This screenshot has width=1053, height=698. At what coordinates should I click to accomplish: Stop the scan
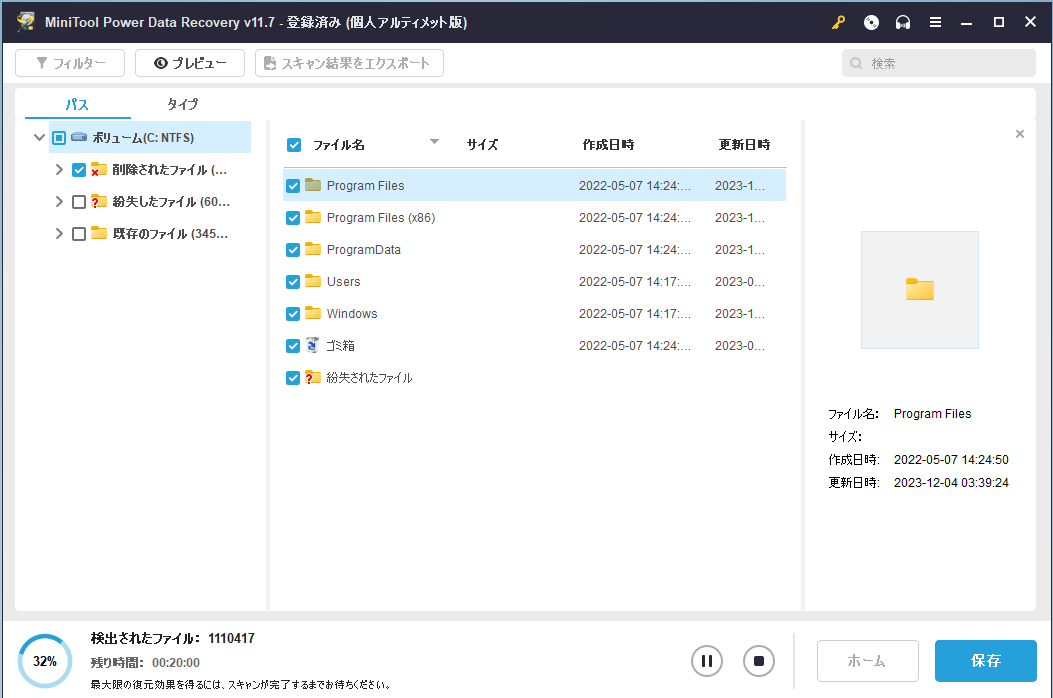point(759,661)
